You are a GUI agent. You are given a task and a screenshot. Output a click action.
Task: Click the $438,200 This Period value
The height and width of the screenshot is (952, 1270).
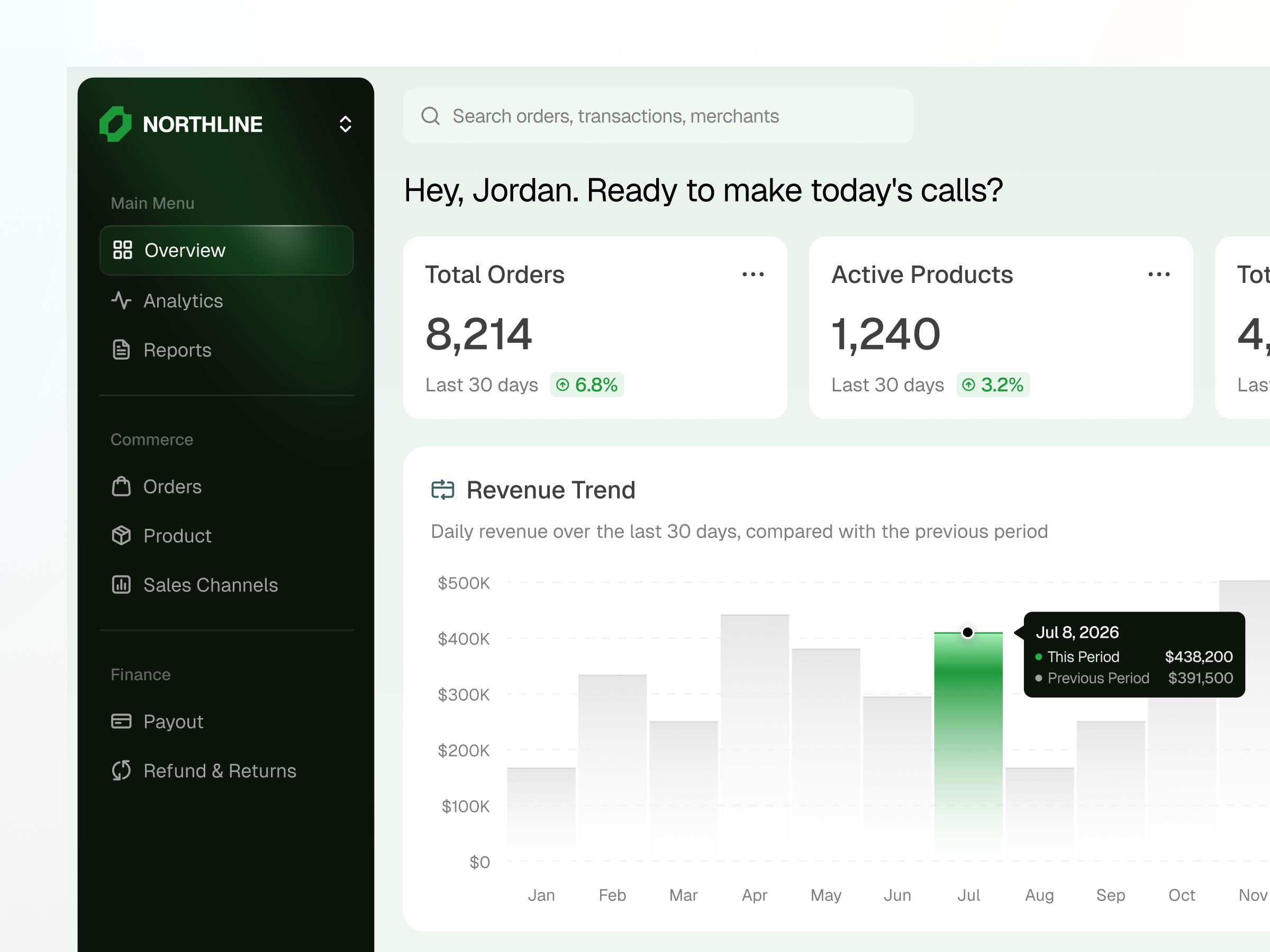tap(1199, 656)
